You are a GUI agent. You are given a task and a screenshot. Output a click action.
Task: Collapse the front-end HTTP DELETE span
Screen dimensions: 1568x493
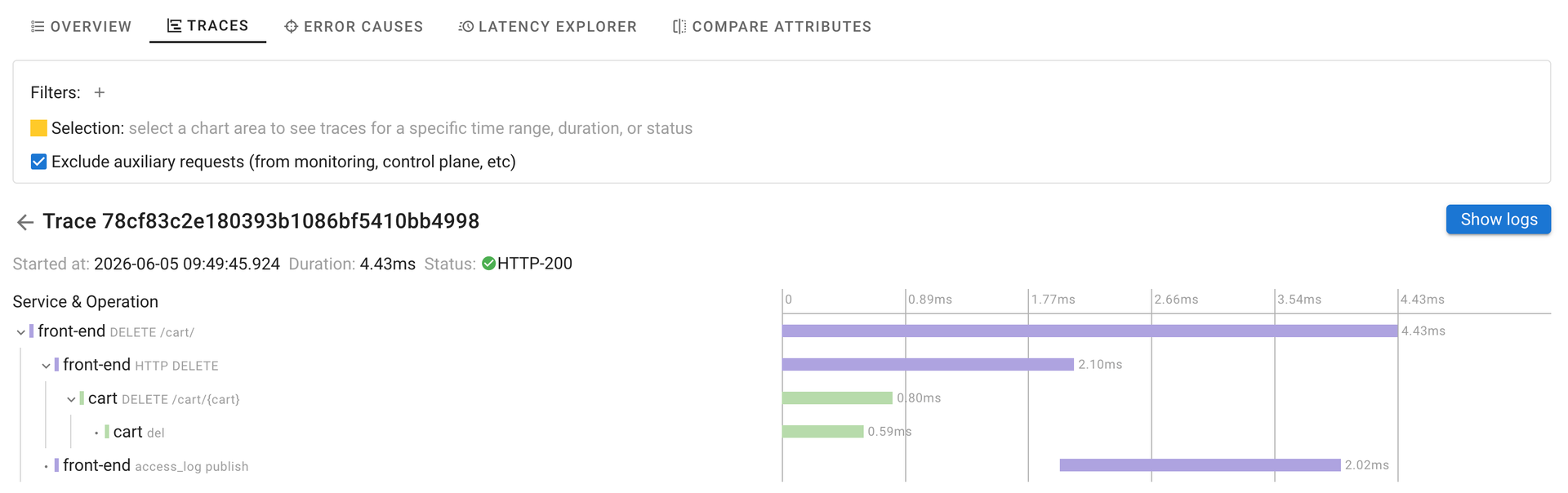pyautogui.click(x=46, y=366)
